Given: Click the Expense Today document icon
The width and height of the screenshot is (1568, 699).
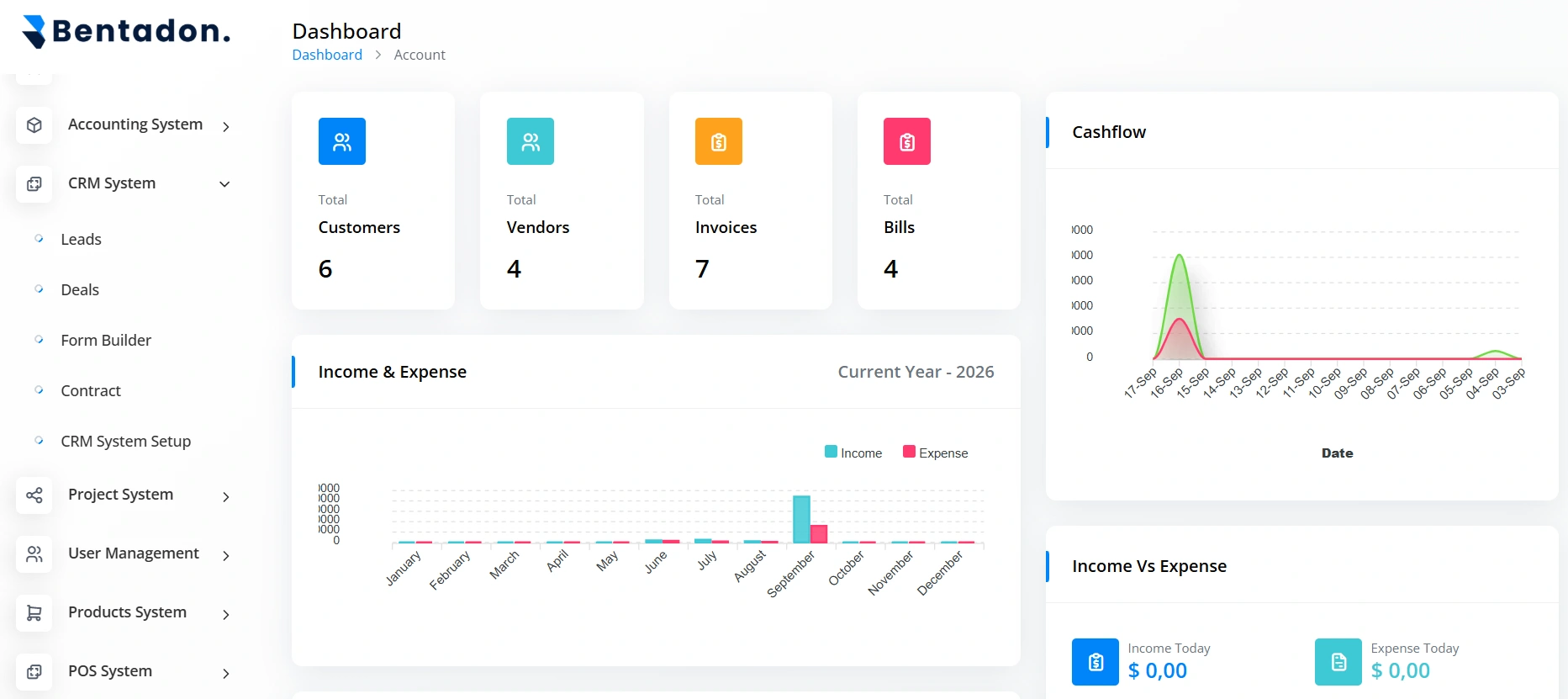Looking at the screenshot, I should pos(1338,662).
